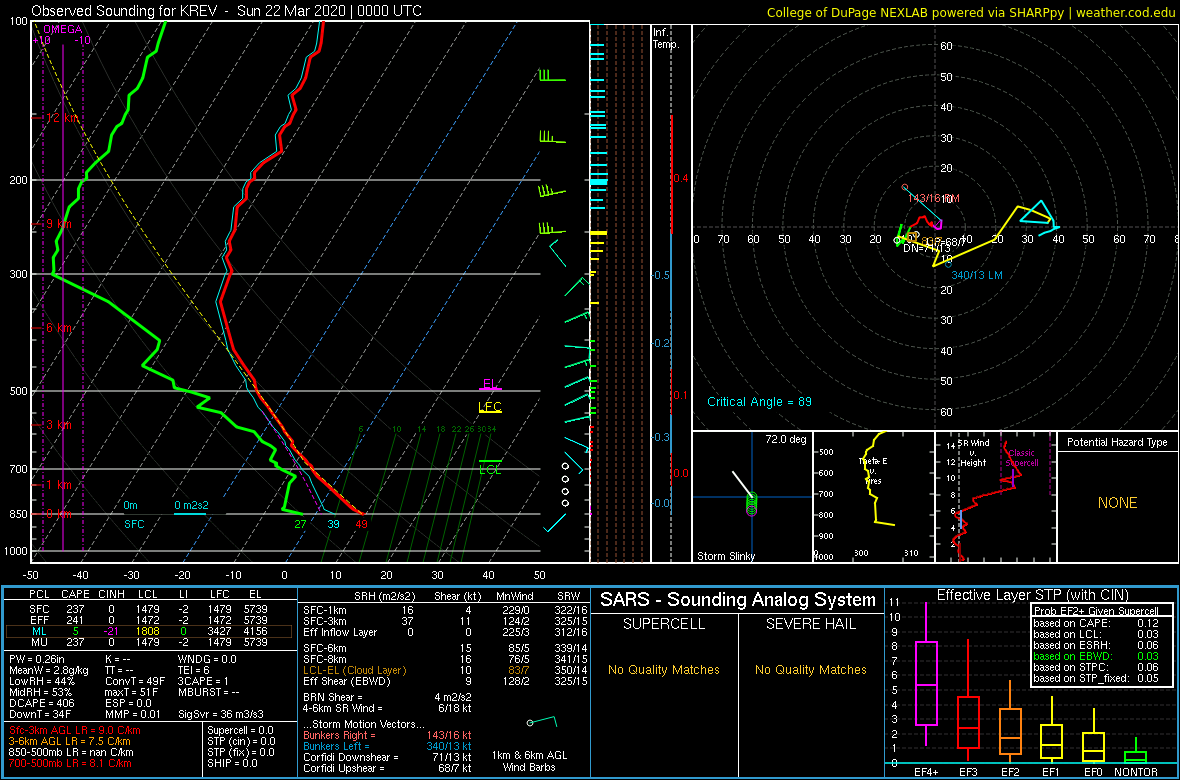Select the SFC parcel row label
This screenshot has width=1180, height=780.
[x=38, y=608]
